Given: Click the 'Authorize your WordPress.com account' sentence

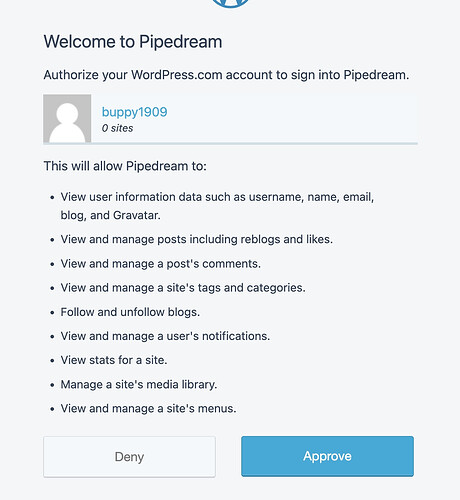Looking at the screenshot, I should [226, 75].
